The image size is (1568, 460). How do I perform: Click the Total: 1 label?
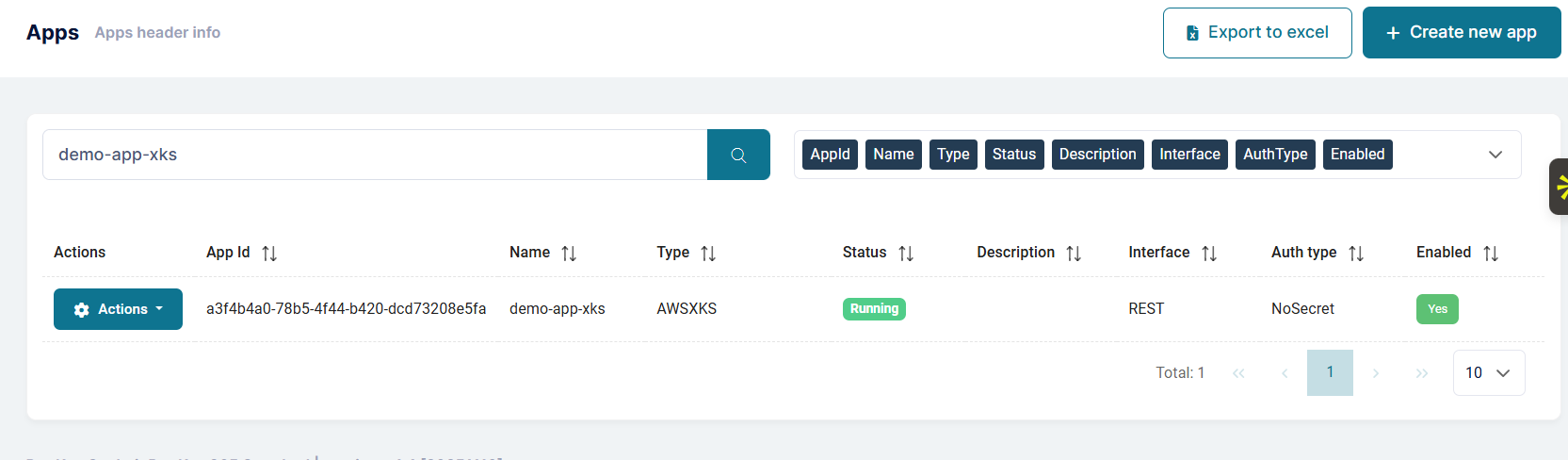[1180, 373]
